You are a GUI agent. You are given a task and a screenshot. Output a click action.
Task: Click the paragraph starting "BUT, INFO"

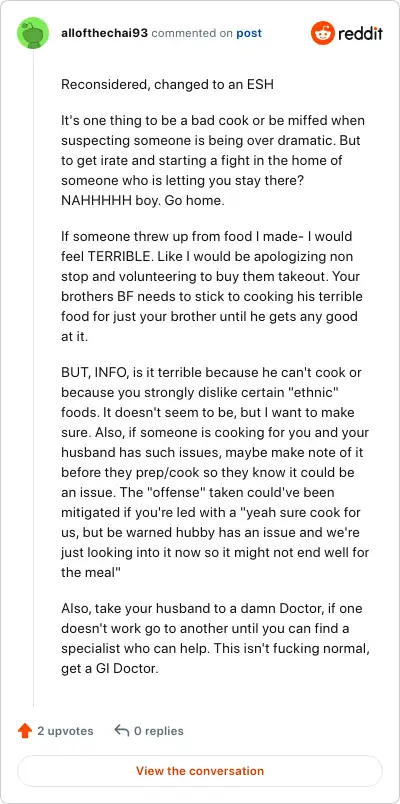[215, 472]
